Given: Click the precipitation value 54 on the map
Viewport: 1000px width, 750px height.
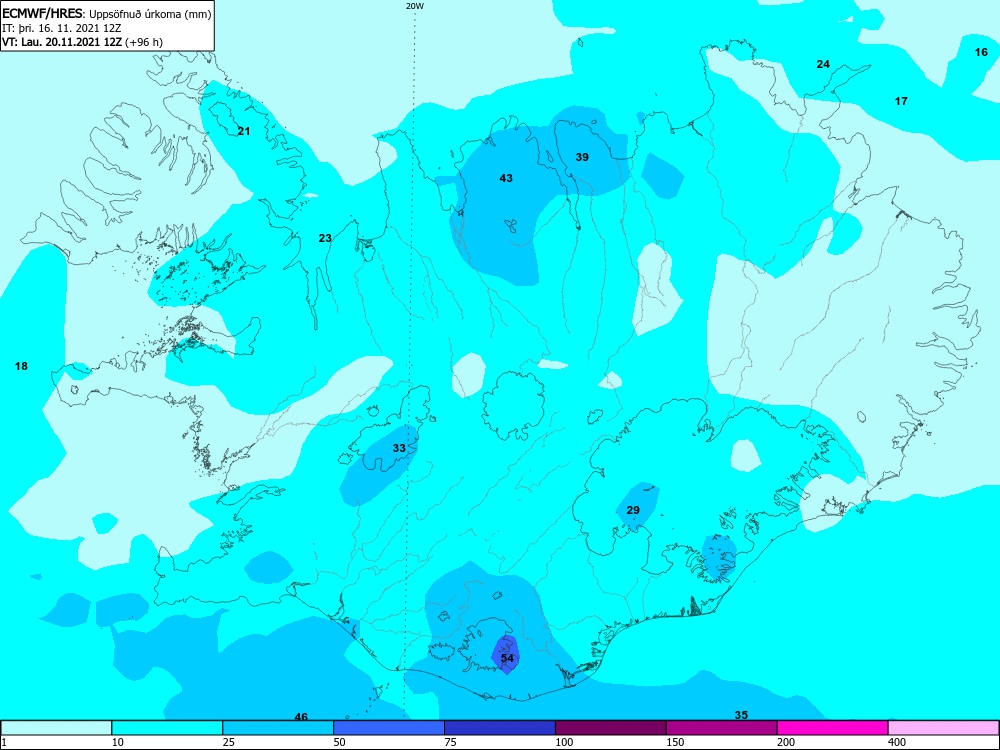Looking at the screenshot, I should point(507,658).
